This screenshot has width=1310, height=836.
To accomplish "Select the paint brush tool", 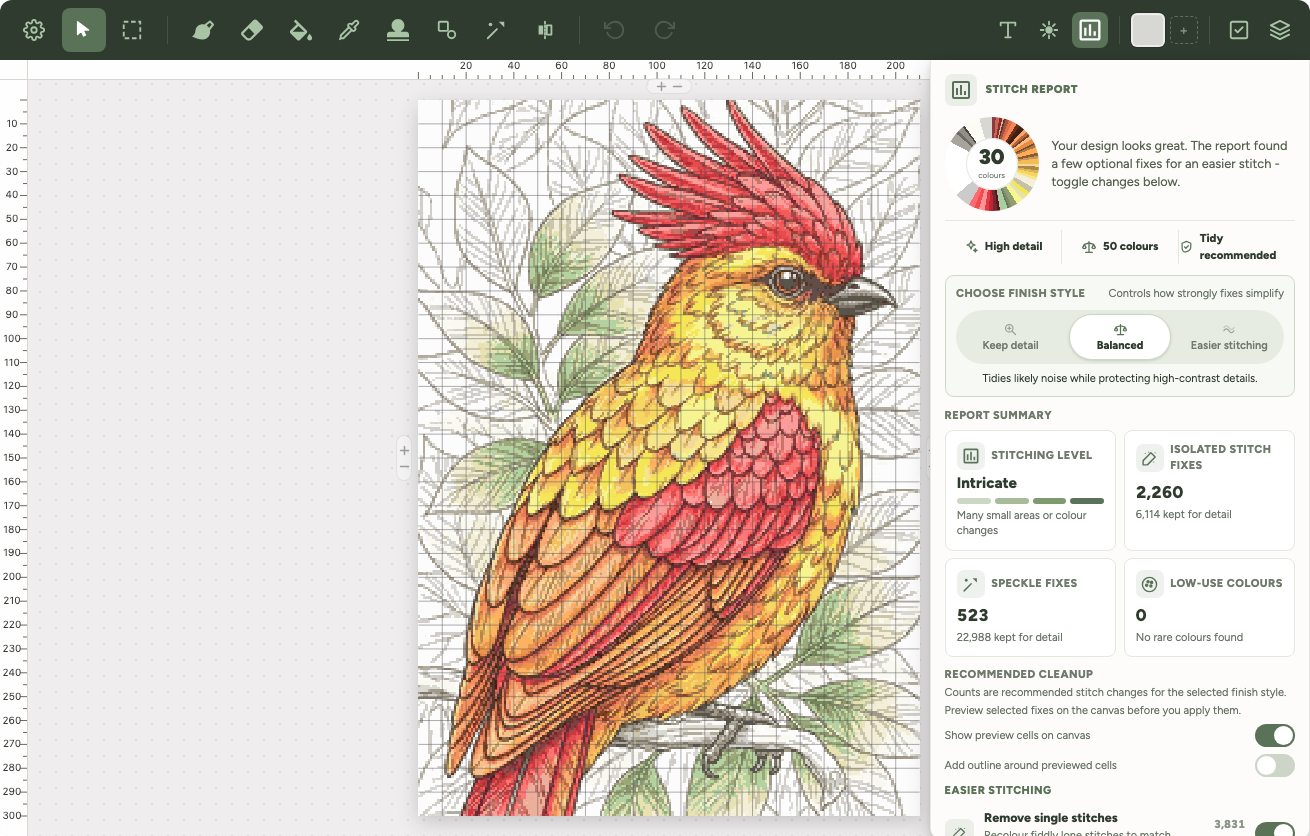I will click(203, 30).
